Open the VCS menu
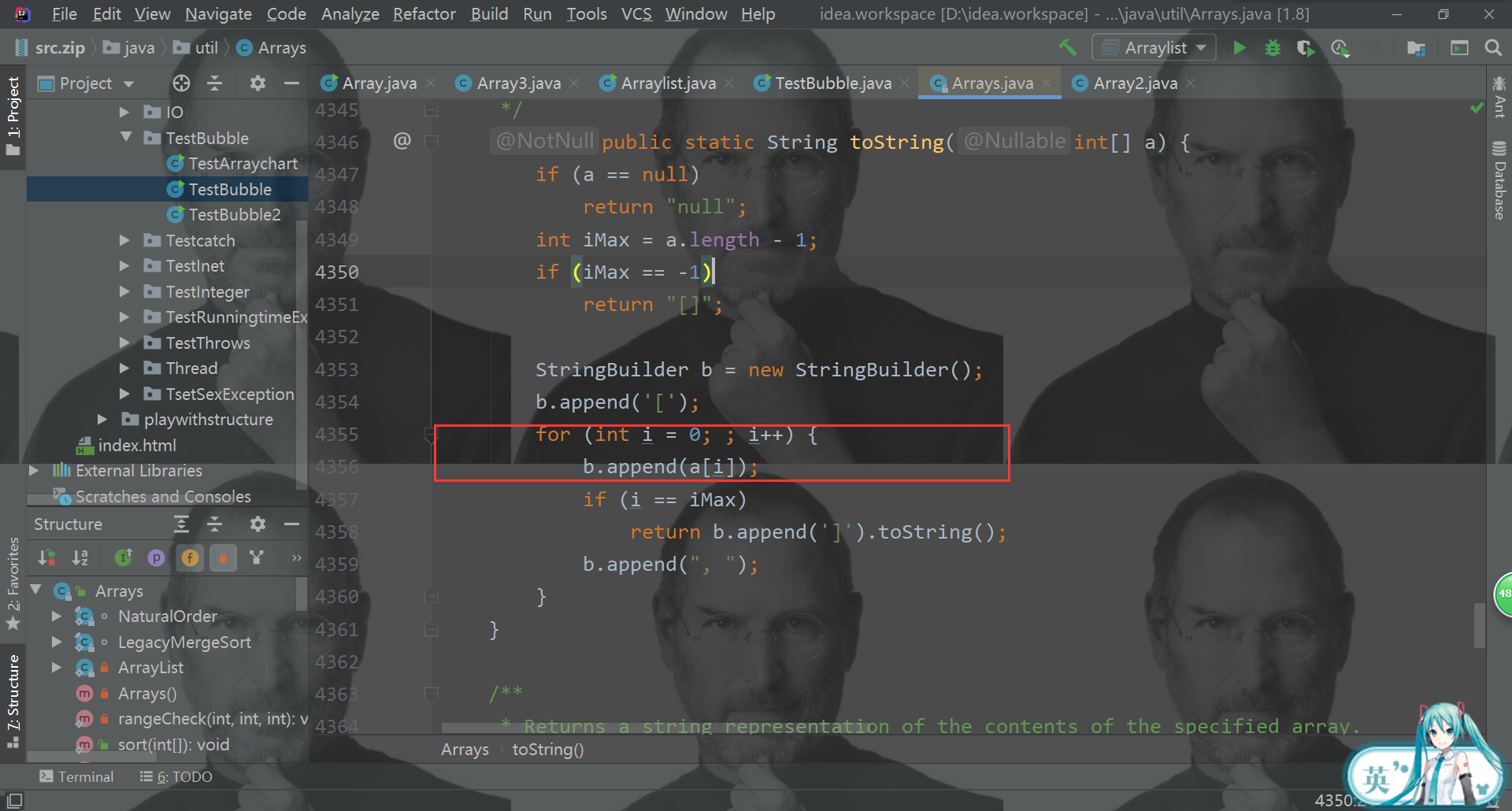Image resolution: width=1512 pixels, height=811 pixels. point(636,14)
